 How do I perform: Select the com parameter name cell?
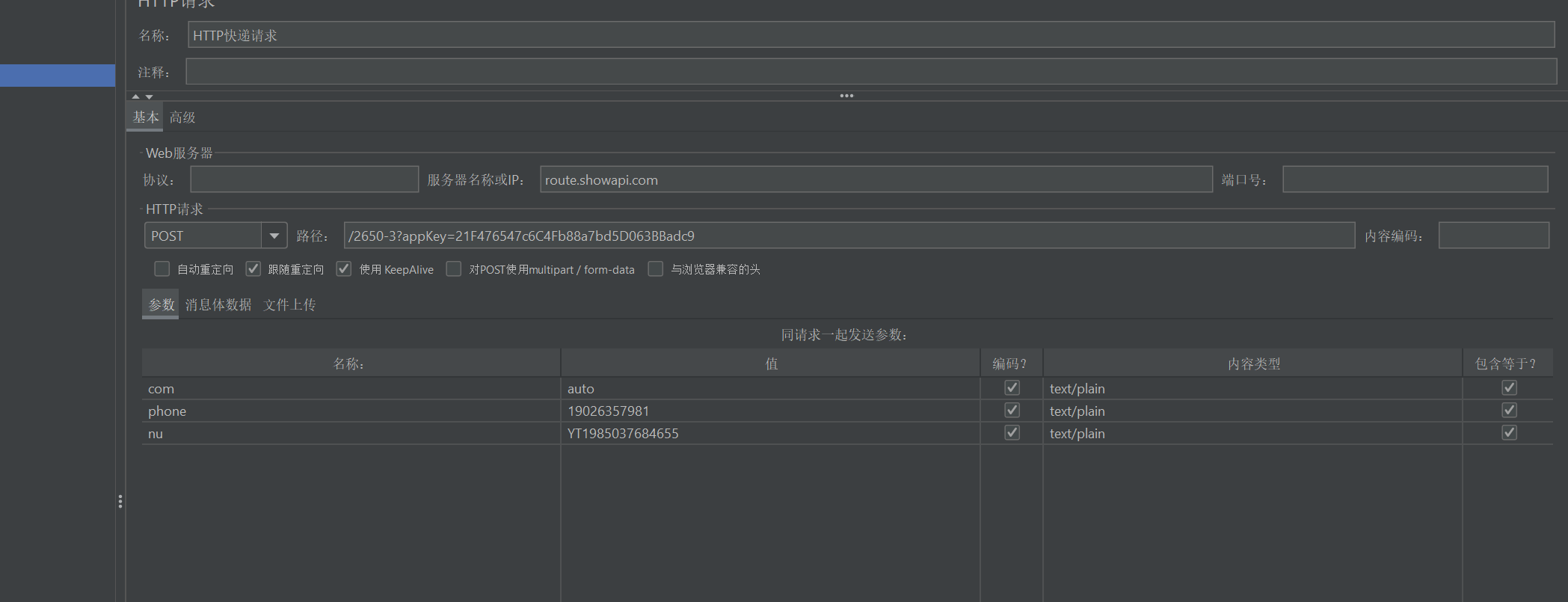[351, 388]
